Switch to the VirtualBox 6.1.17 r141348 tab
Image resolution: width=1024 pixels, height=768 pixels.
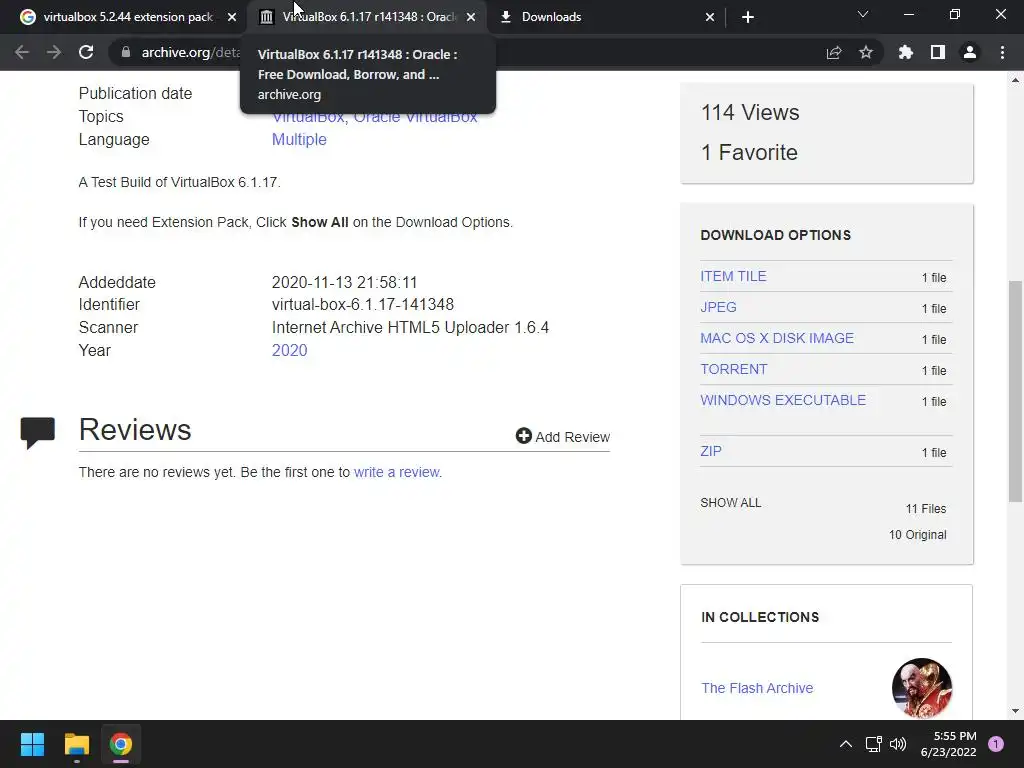[369, 17]
